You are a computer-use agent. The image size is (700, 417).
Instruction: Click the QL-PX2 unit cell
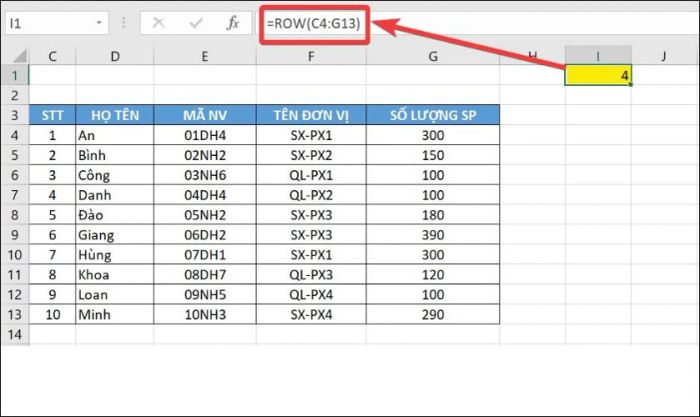pyautogui.click(x=311, y=195)
